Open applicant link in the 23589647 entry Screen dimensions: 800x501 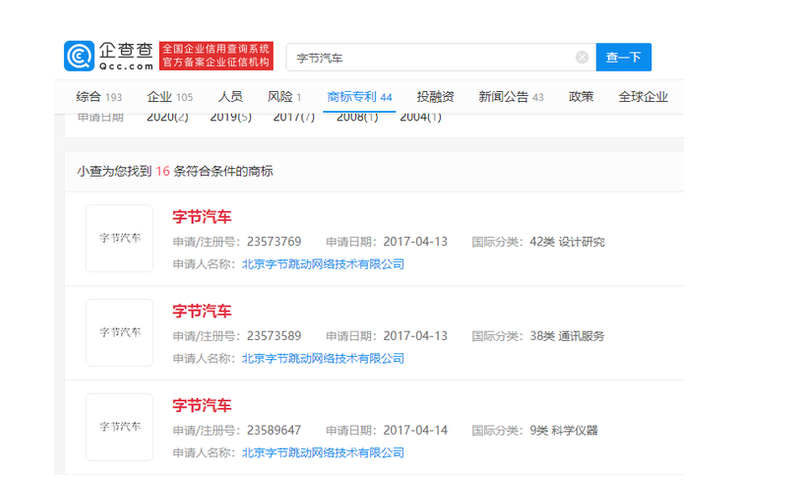click(323, 453)
